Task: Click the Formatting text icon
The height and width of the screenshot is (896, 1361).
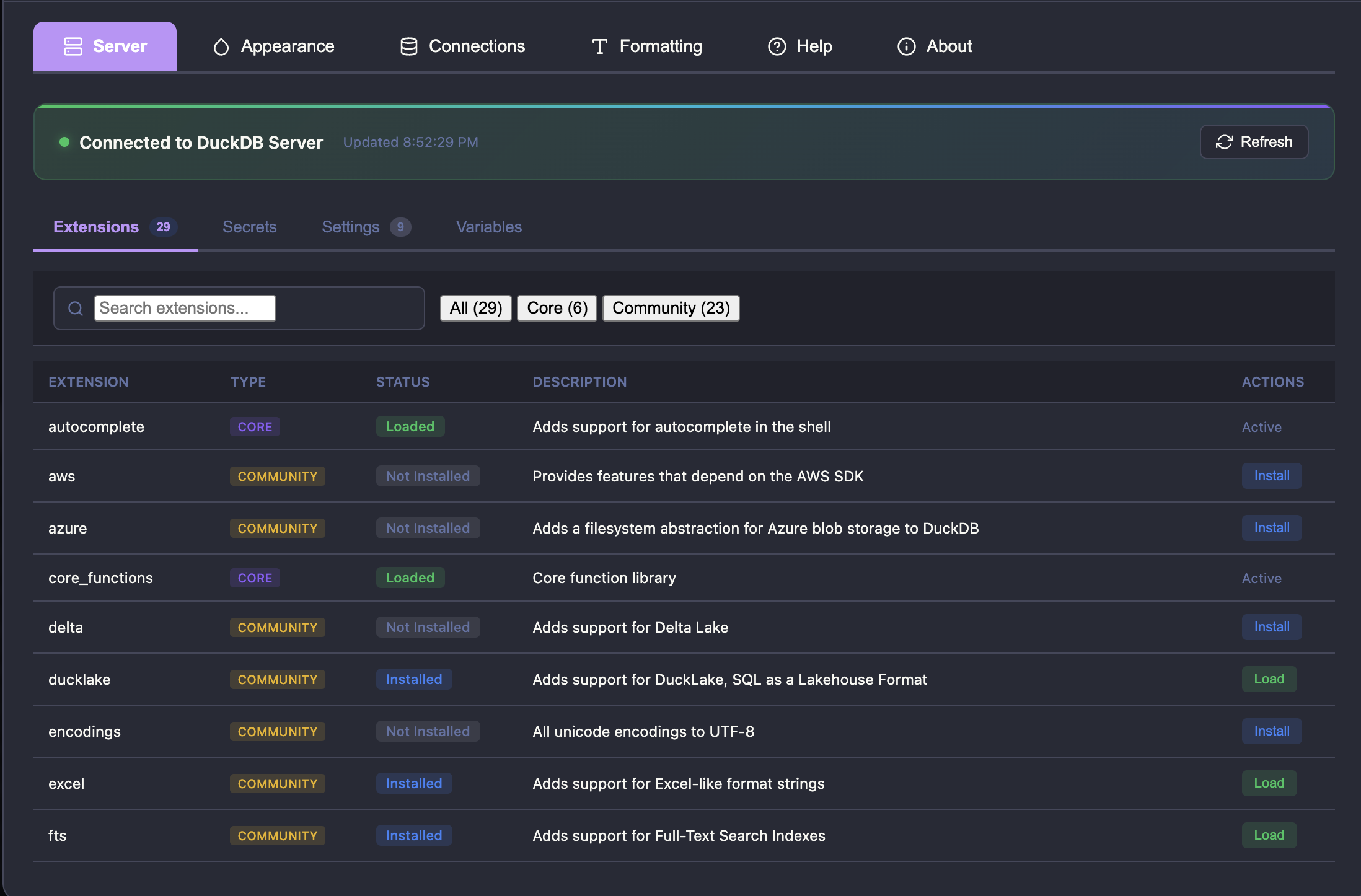Action: [599, 46]
